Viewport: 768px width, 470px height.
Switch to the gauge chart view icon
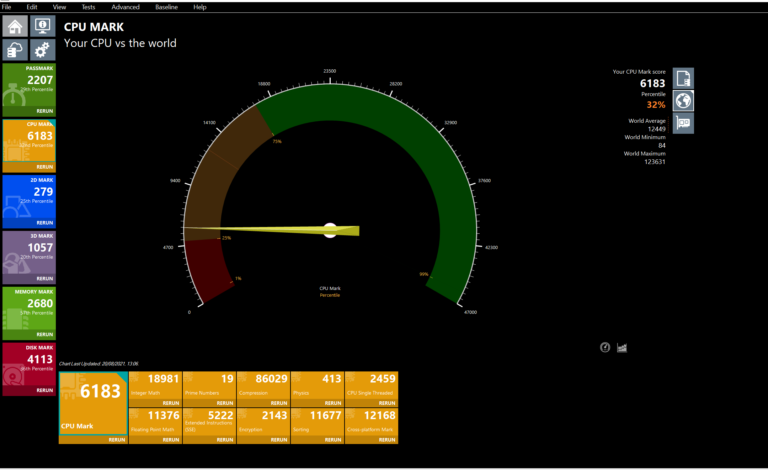pos(605,347)
